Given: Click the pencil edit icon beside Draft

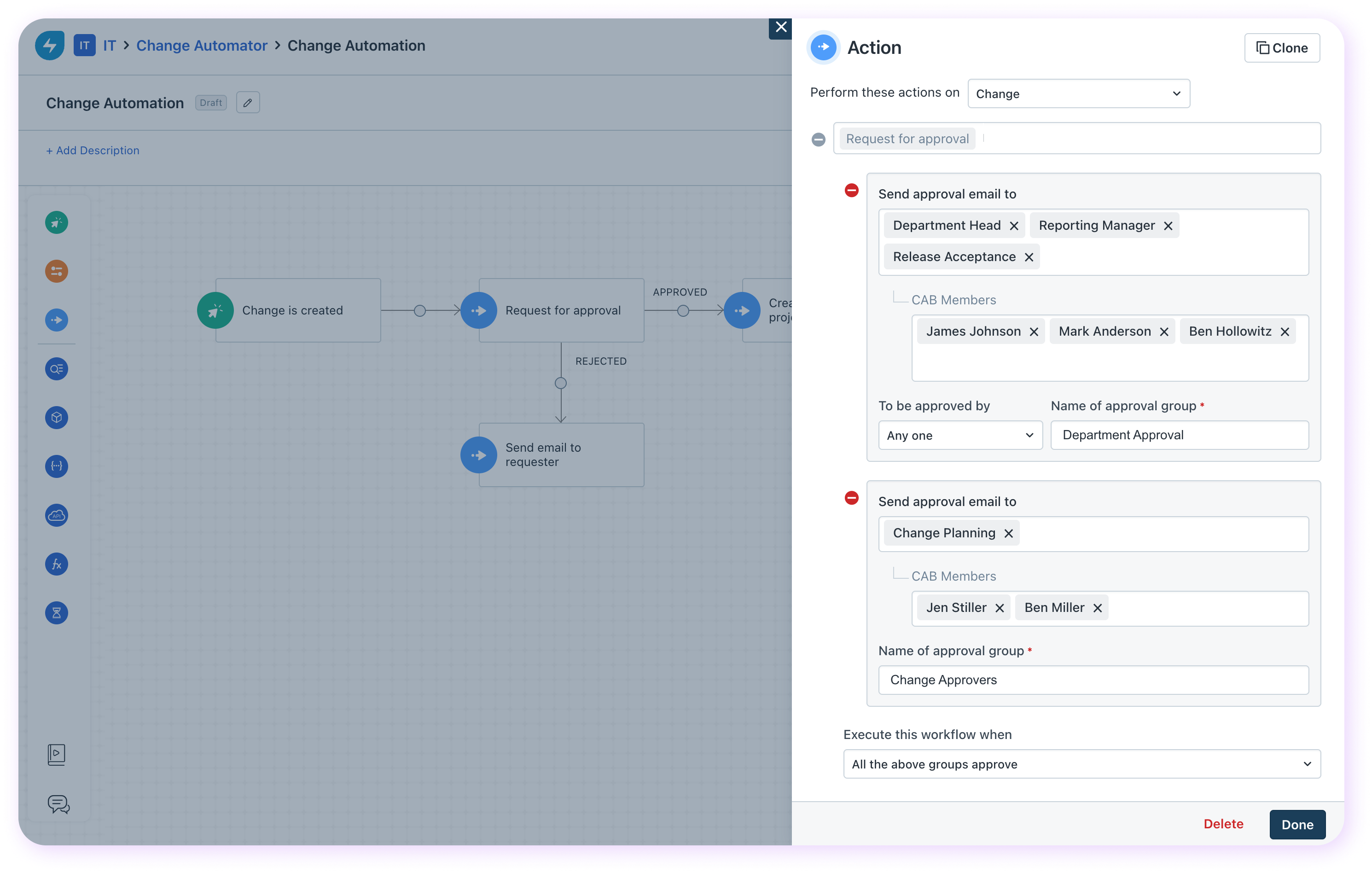Looking at the screenshot, I should tap(248, 103).
